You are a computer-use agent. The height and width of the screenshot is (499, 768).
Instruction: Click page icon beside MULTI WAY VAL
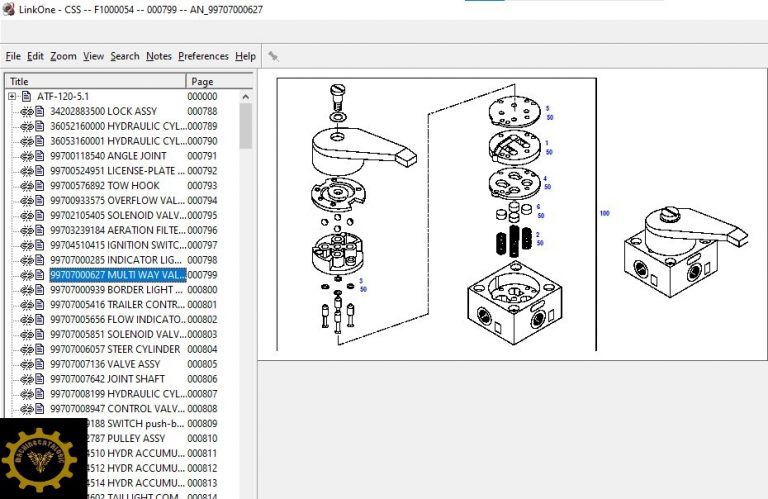[40, 275]
